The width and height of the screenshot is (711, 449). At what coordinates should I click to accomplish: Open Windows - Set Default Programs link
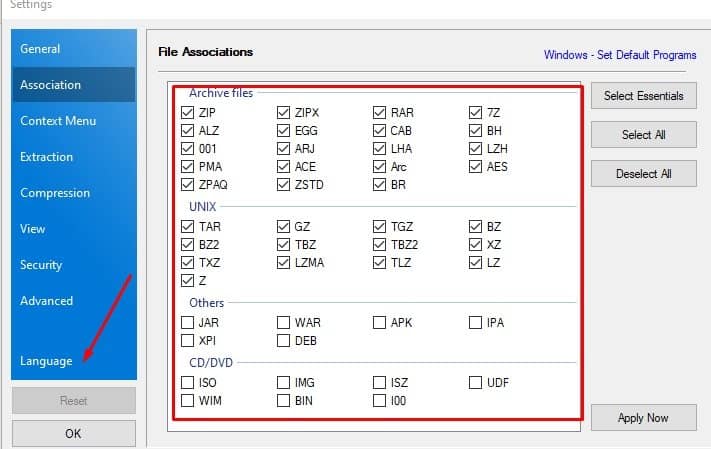click(620, 55)
